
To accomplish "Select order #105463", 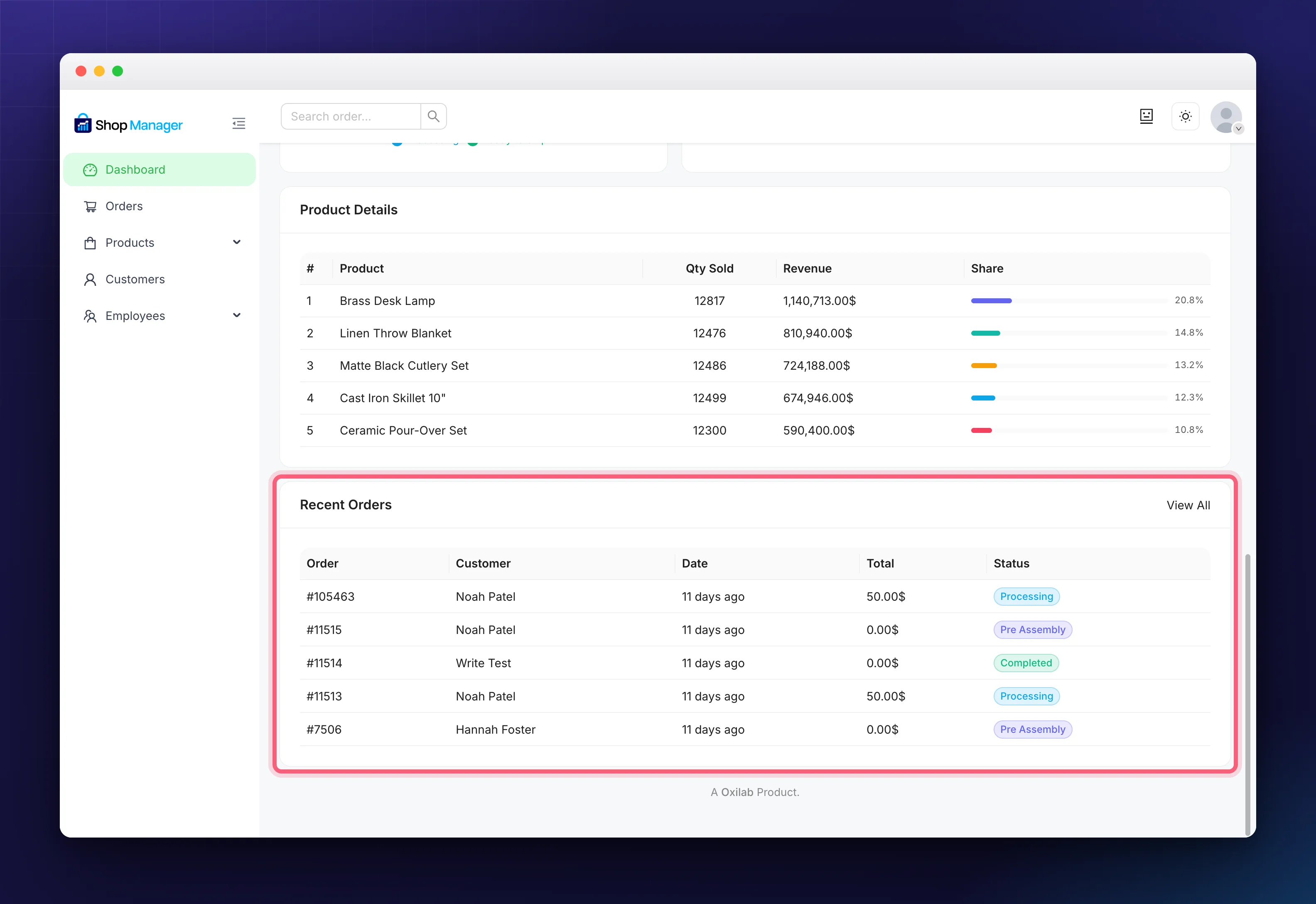I will point(330,597).
